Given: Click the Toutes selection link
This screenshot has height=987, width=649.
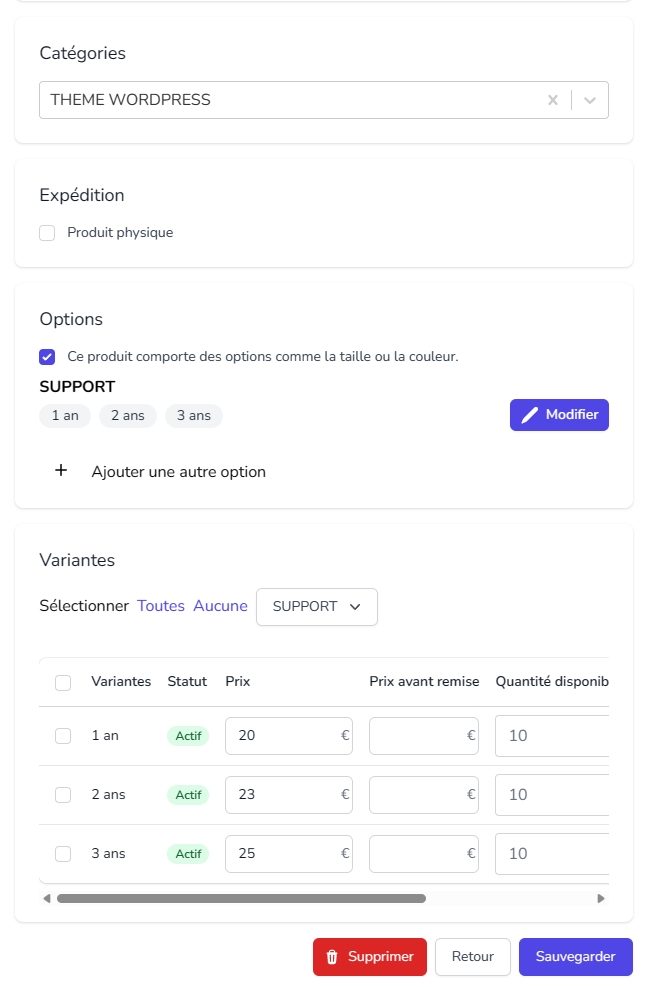Looking at the screenshot, I should click(x=161, y=606).
